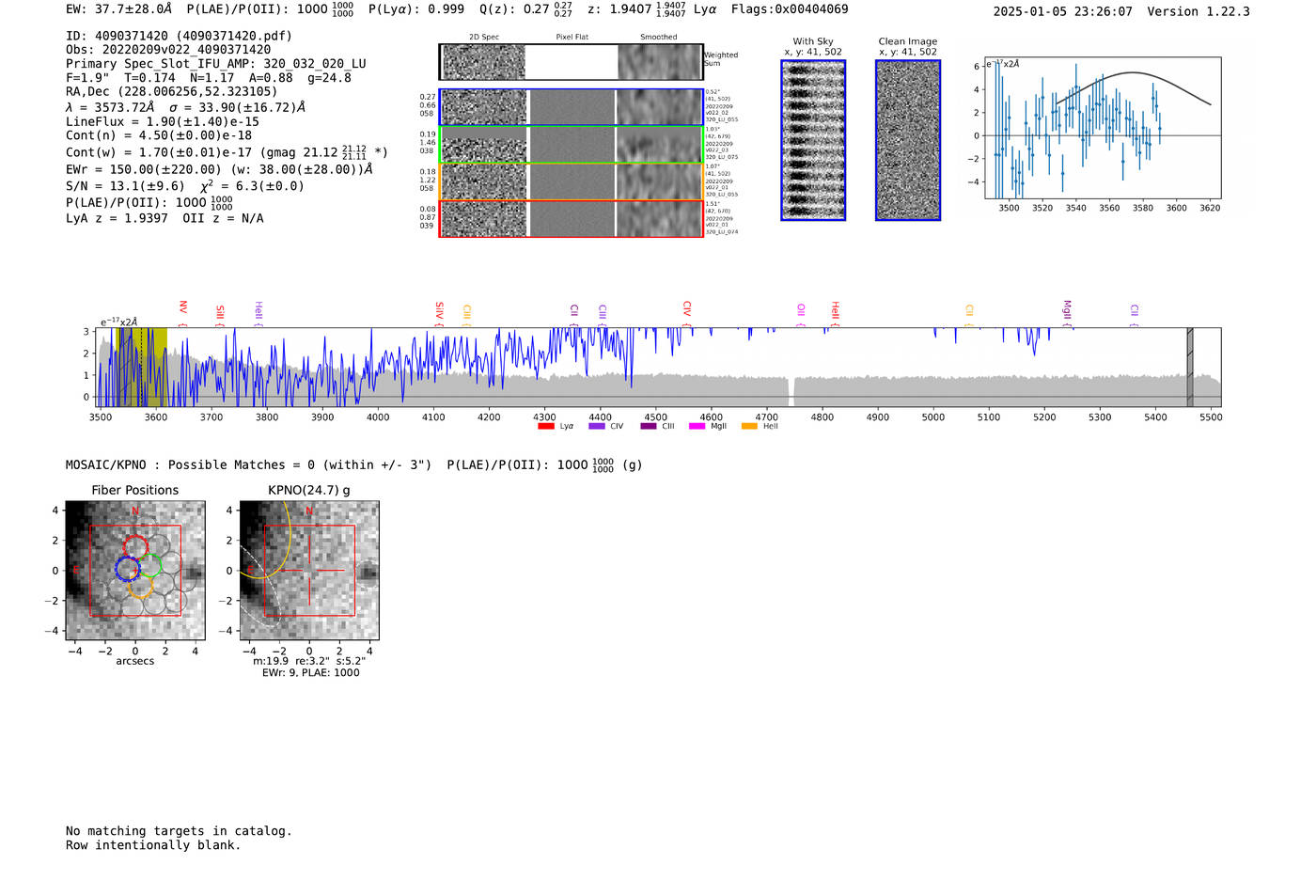Open the Clean Image cutout
1316x896 pixels.
908,140
